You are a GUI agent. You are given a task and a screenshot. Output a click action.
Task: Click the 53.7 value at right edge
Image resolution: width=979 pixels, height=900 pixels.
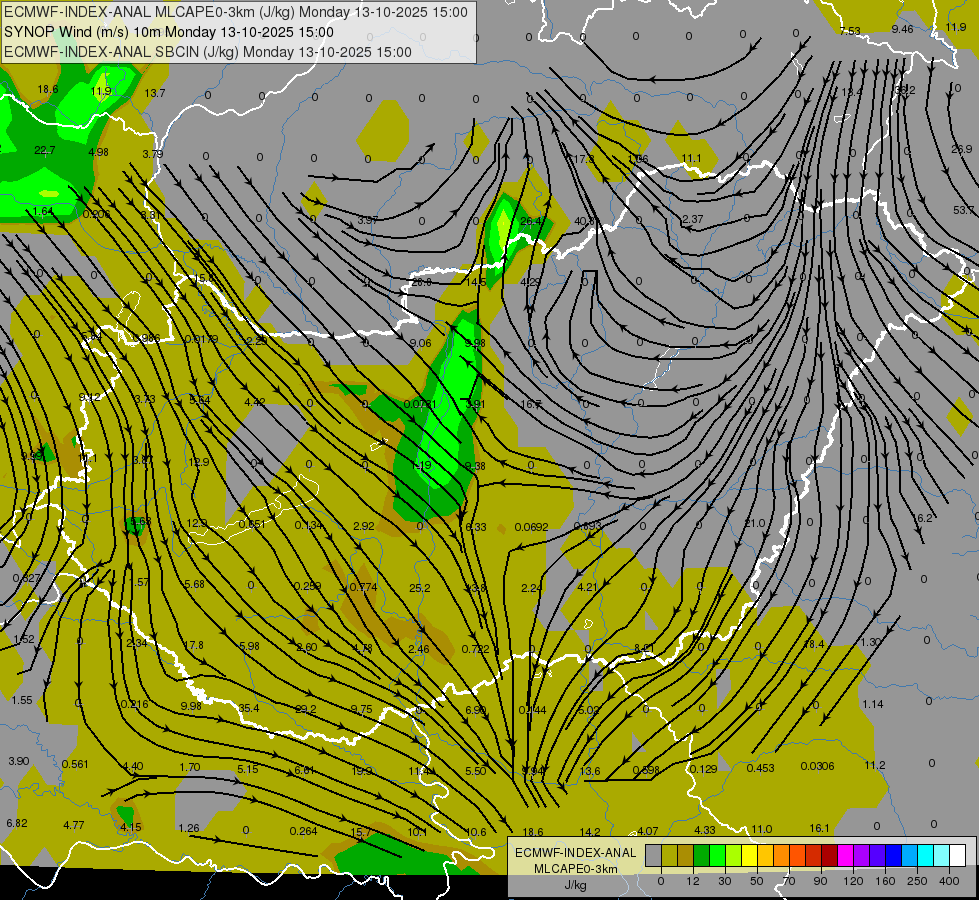click(963, 210)
